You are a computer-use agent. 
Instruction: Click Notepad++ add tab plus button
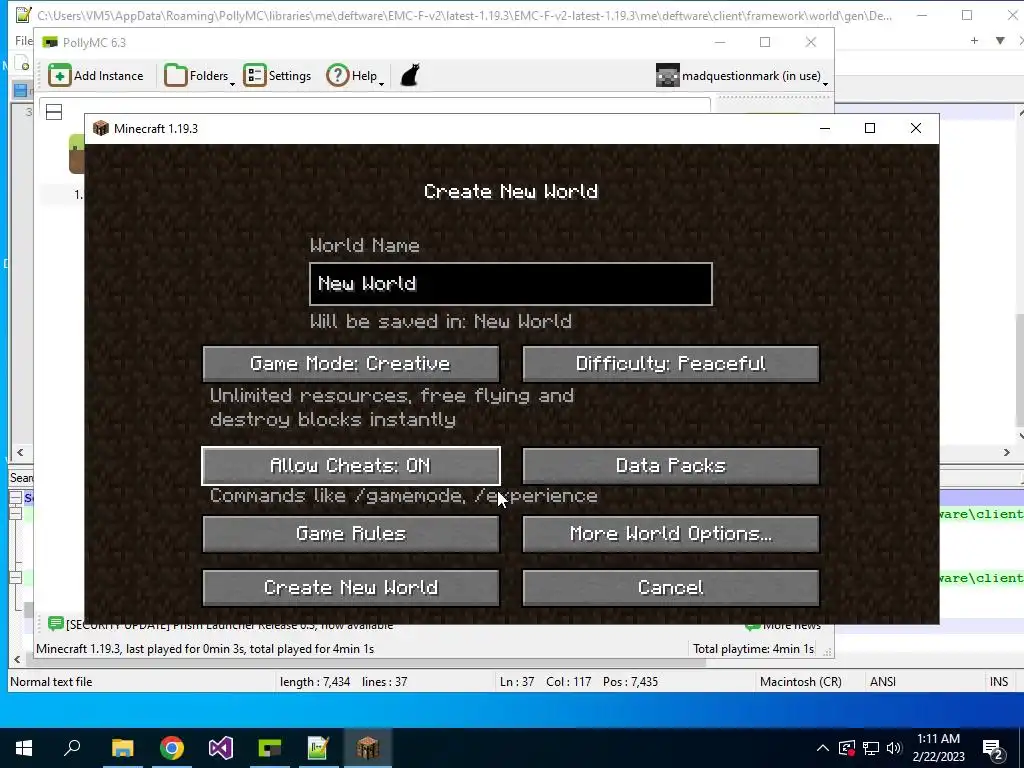[974, 40]
